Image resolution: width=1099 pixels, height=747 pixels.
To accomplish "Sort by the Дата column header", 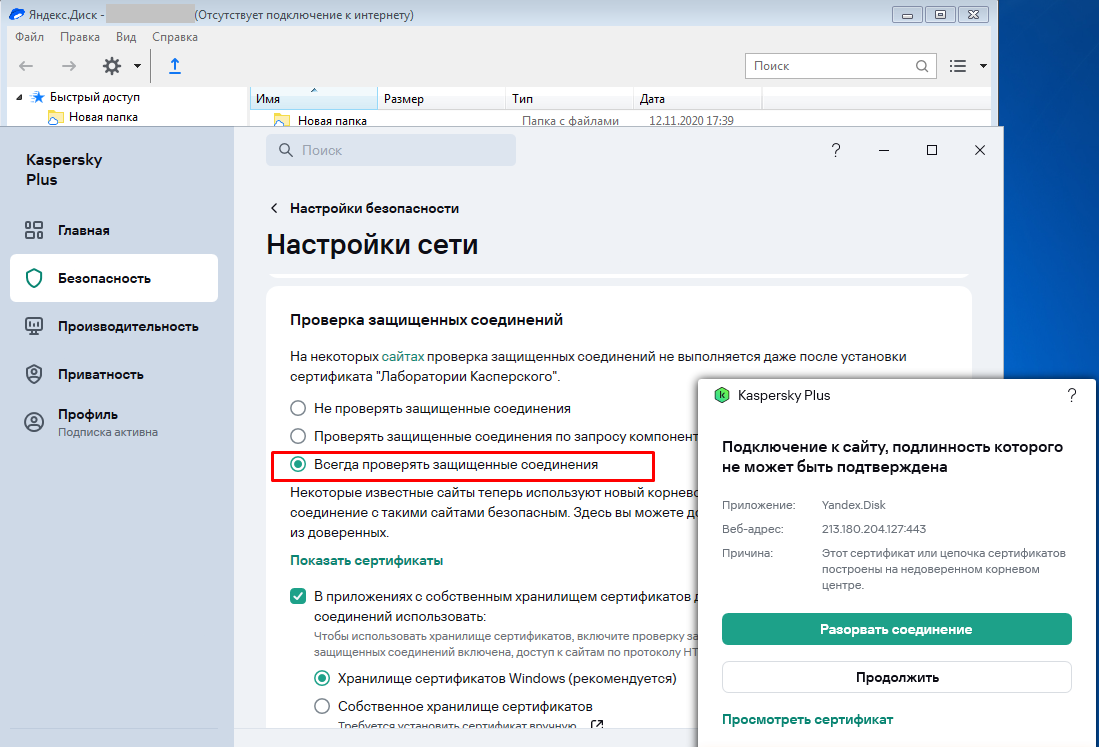I will coord(697,99).
